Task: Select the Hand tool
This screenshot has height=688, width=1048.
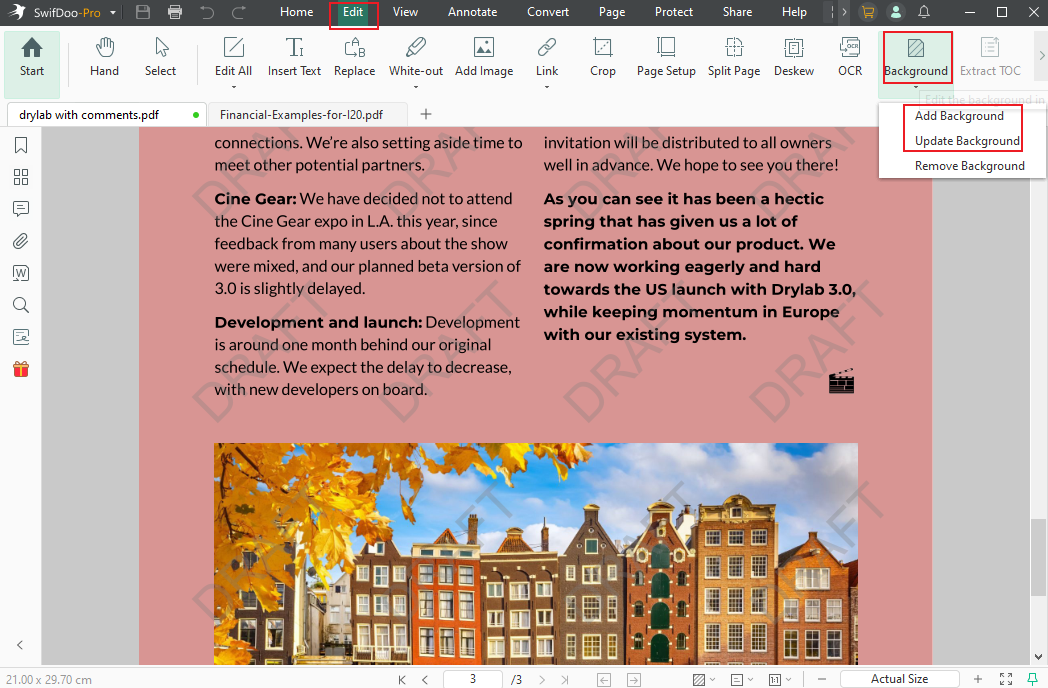Action: click(x=104, y=57)
